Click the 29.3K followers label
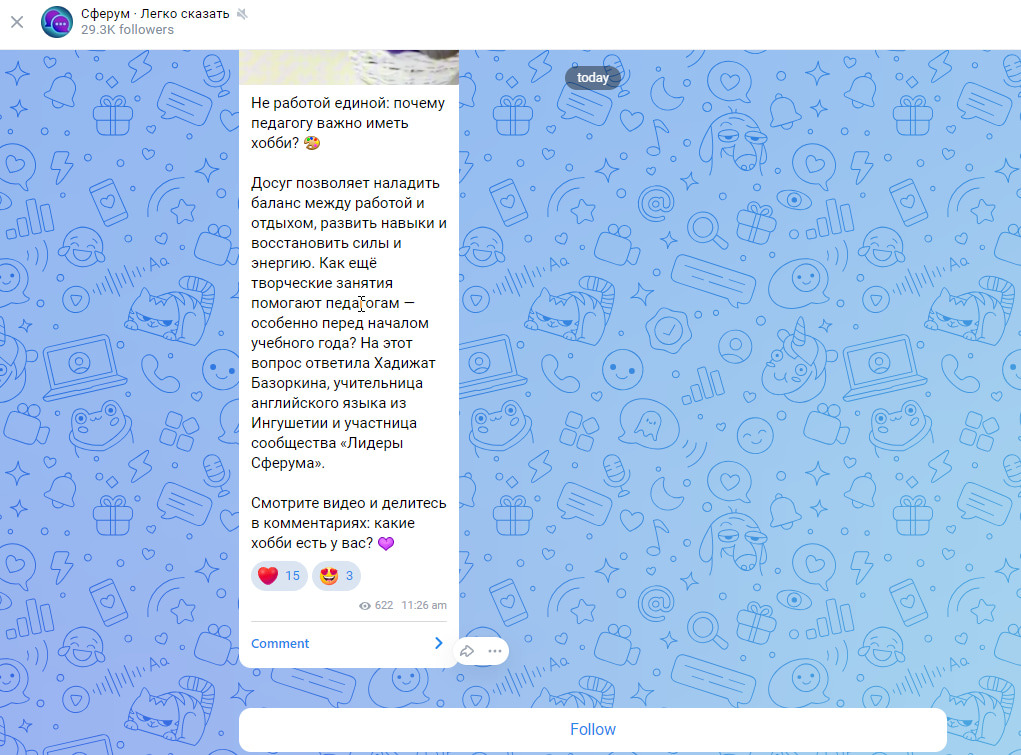Screen dimensions: 1021x755 (128, 30)
